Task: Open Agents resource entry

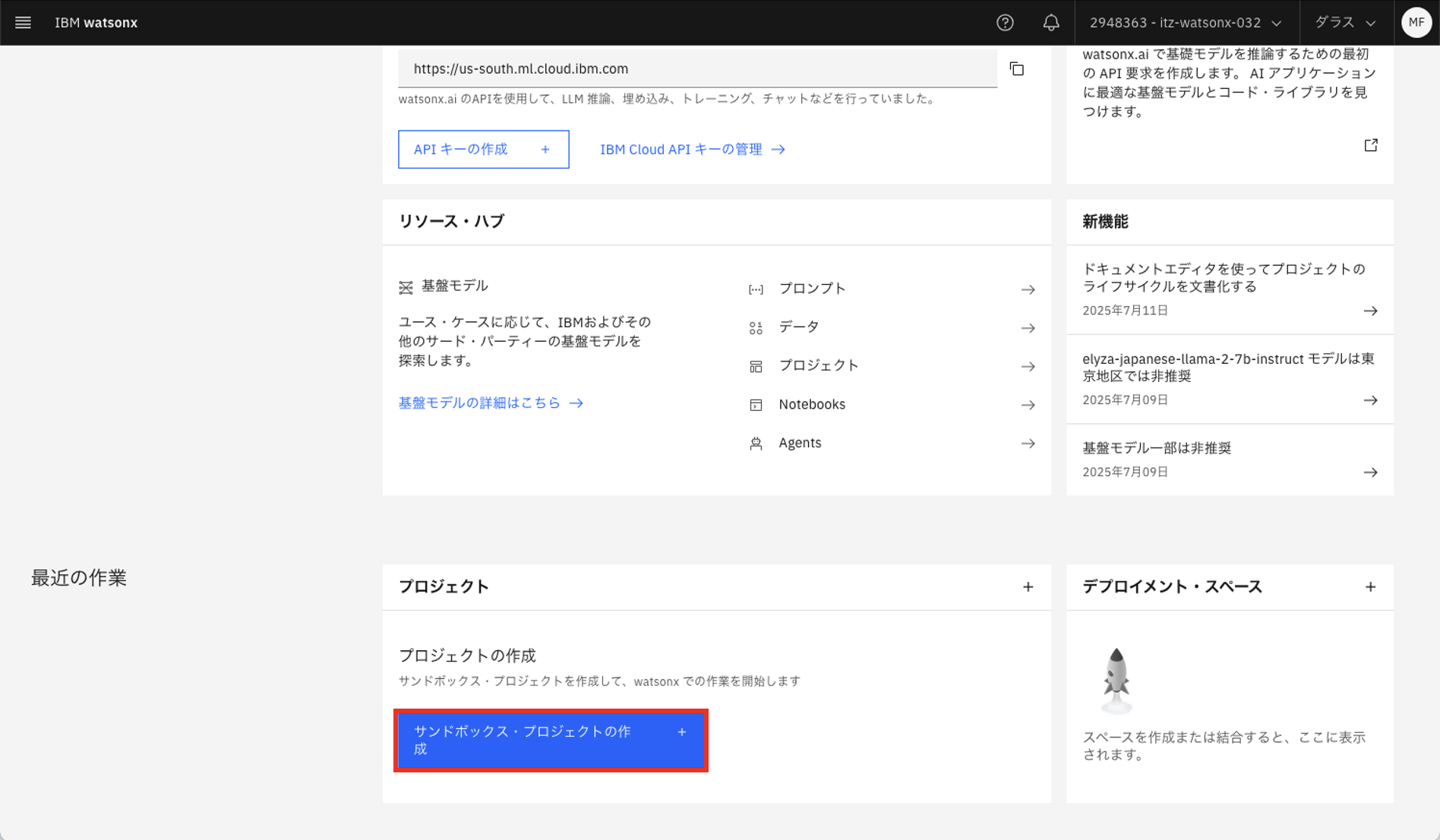Action: point(891,444)
